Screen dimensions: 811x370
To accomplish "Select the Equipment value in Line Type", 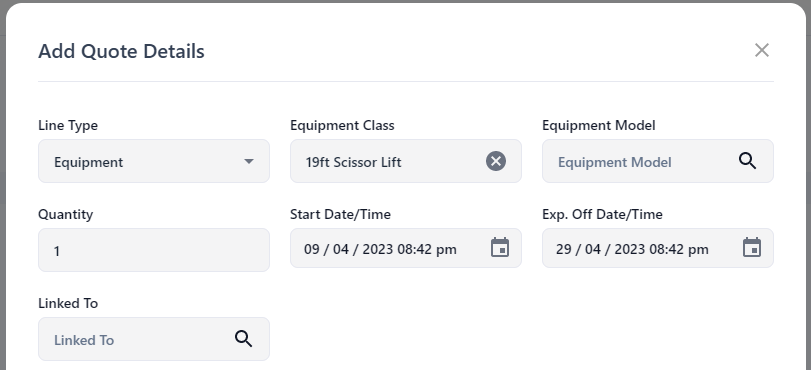I will (88, 162).
